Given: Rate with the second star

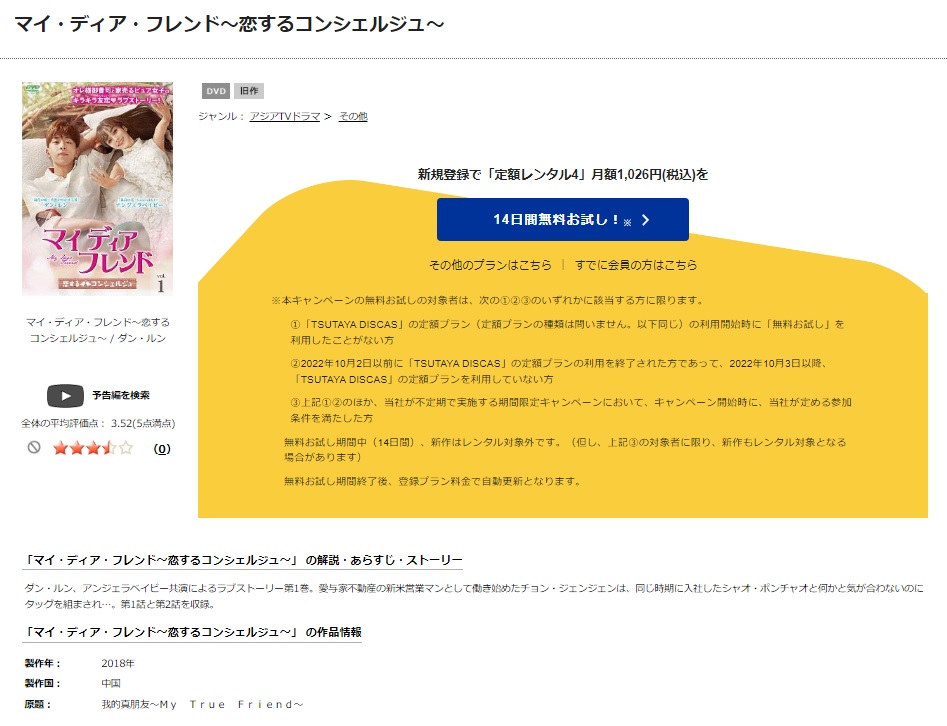Looking at the screenshot, I should [x=77, y=448].
